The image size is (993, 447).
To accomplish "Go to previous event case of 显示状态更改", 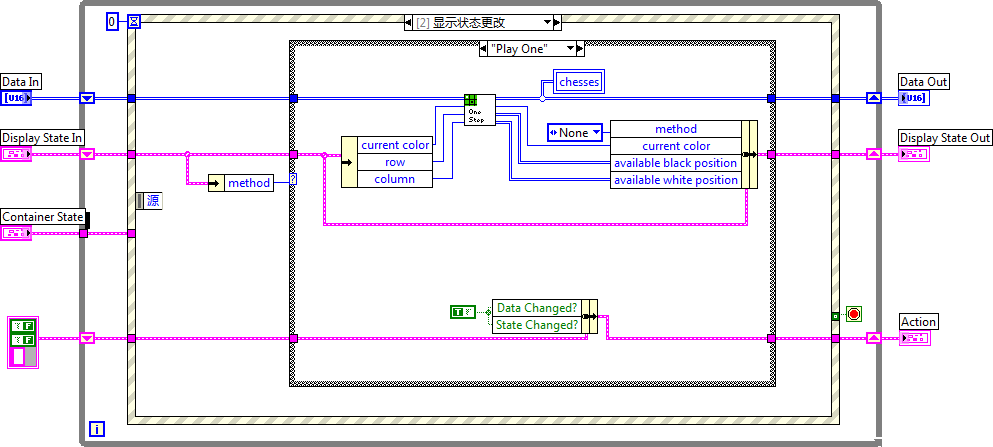I will pyautogui.click(x=410, y=22).
